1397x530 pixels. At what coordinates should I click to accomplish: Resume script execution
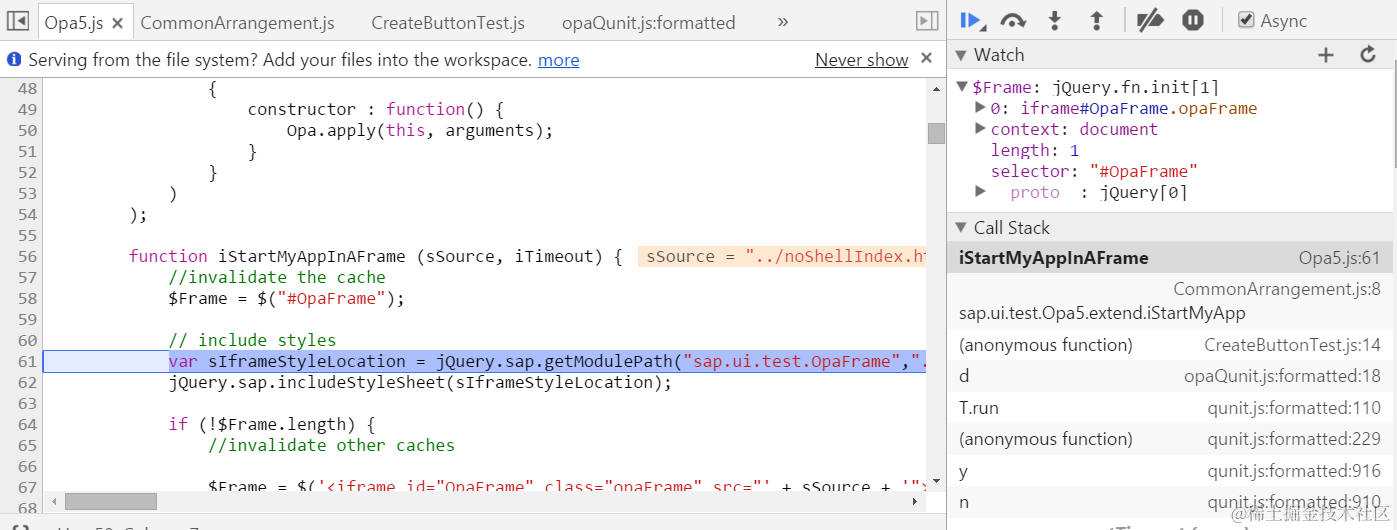tap(971, 20)
